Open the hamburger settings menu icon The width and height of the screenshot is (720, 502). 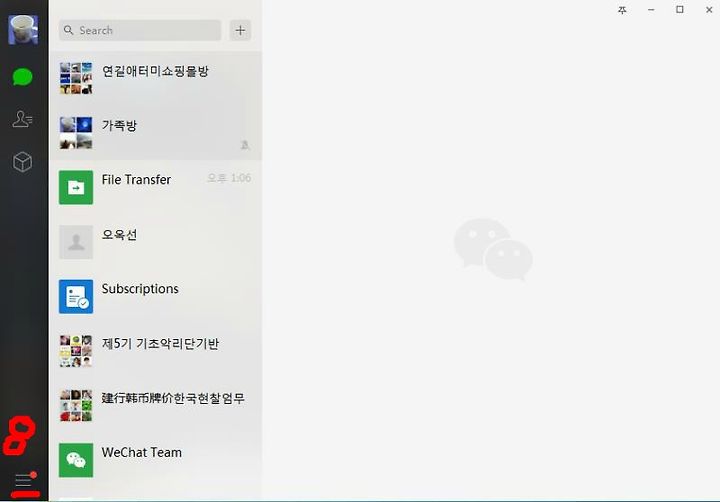coord(23,481)
